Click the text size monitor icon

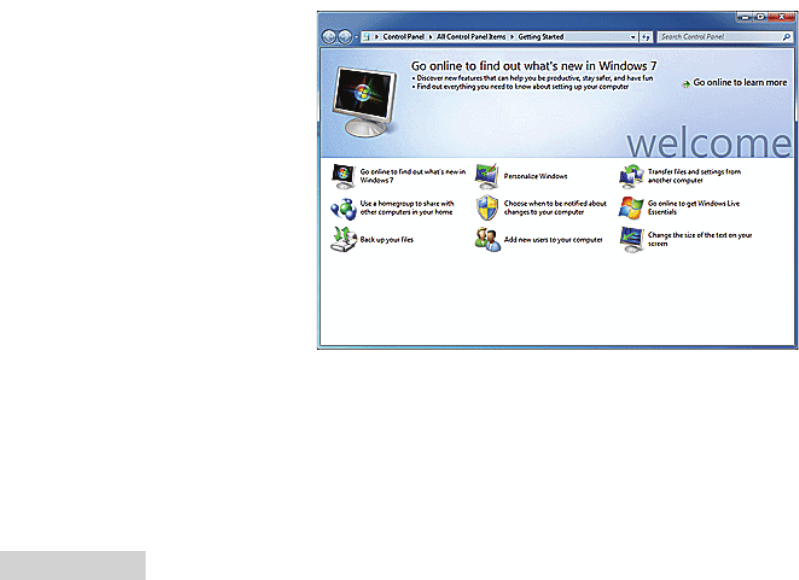pyautogui.click(x=631, y=240)
